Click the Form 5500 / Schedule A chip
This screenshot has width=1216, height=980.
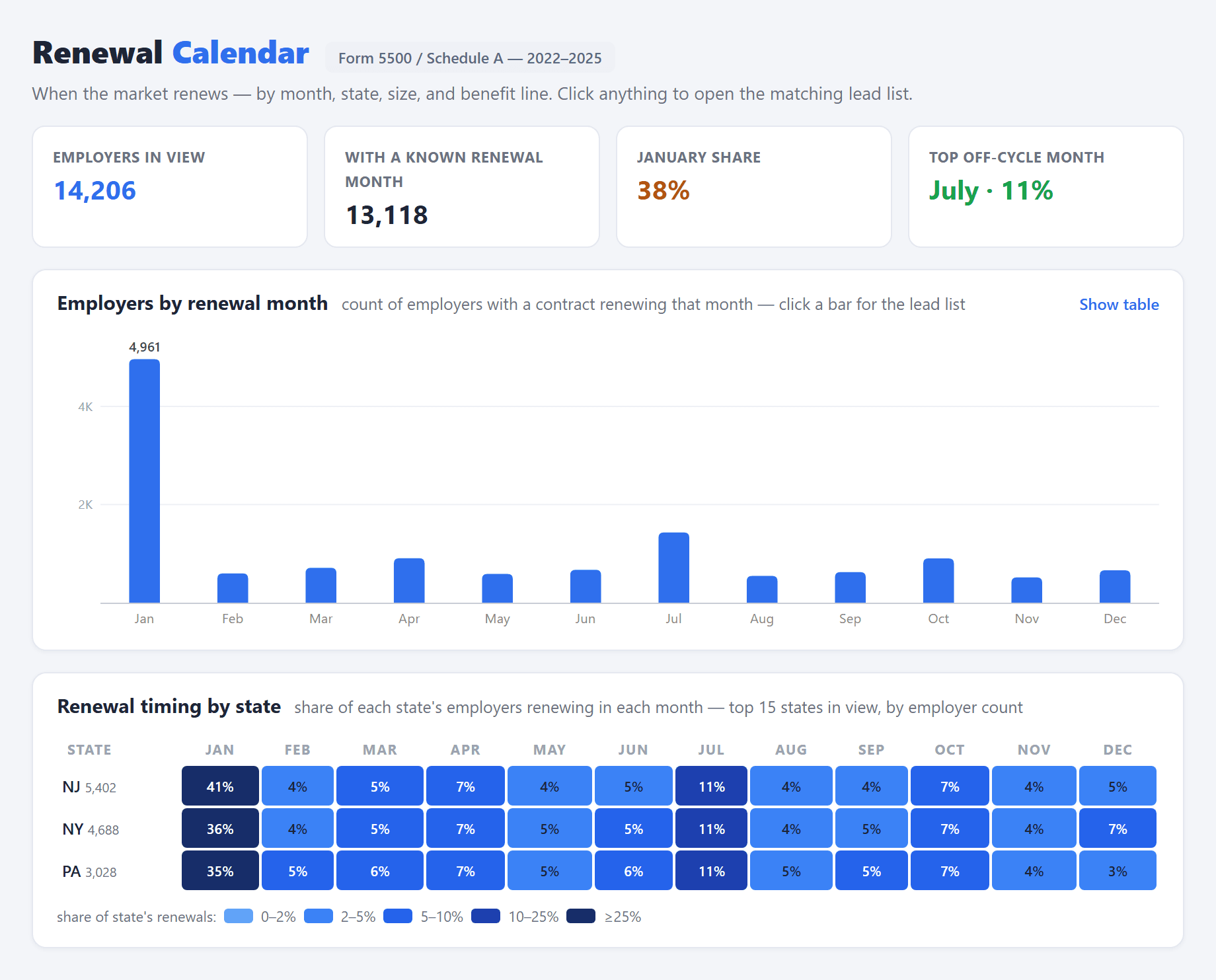[470, 57]
